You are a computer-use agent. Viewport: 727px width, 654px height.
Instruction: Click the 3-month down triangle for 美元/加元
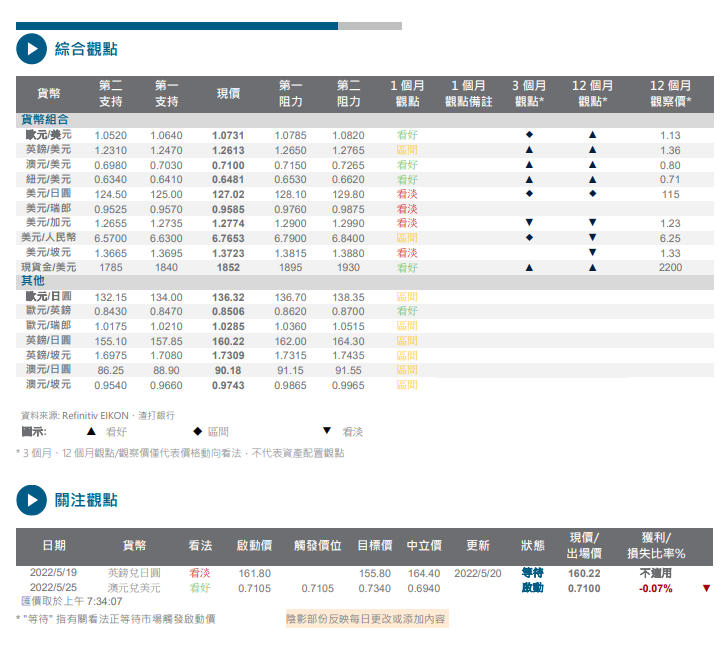coord(529,223)
